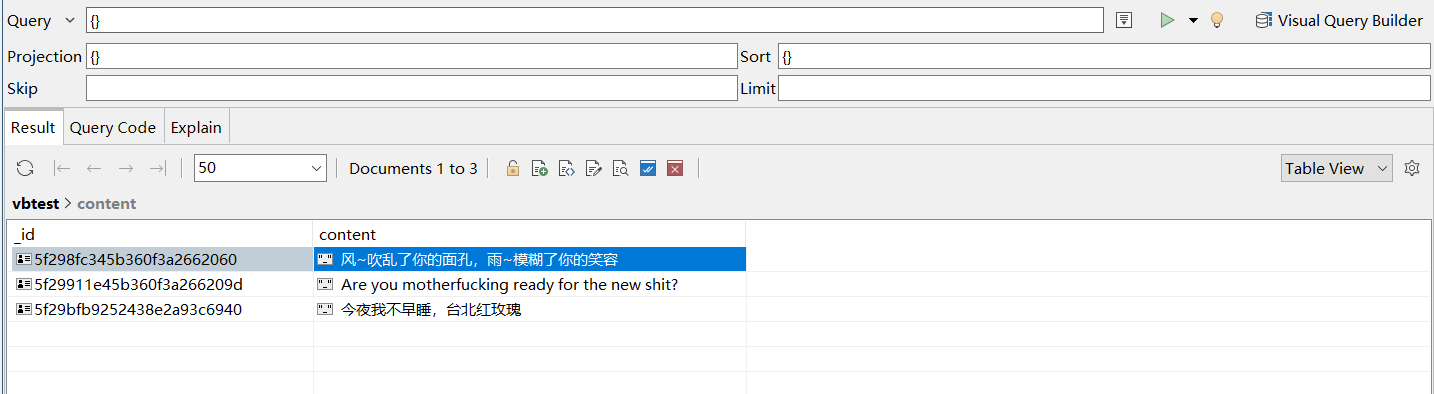Click the padlock read-only icon
The height and width of the screenshot is (394, 1434).
coord(512,169)
